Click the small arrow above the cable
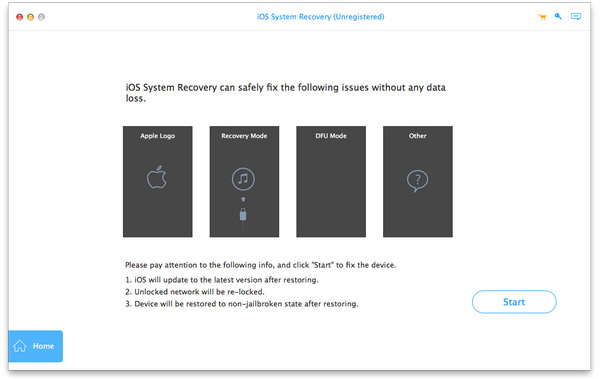This screenshot has width=600, height=379. 243,199
